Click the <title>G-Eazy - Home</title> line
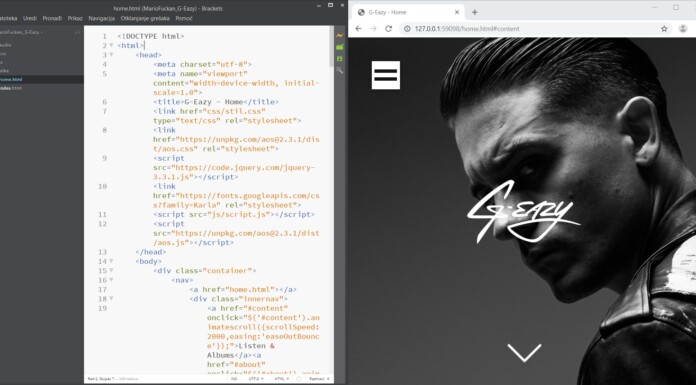This screenshot has height=385, width=696. 216,102
